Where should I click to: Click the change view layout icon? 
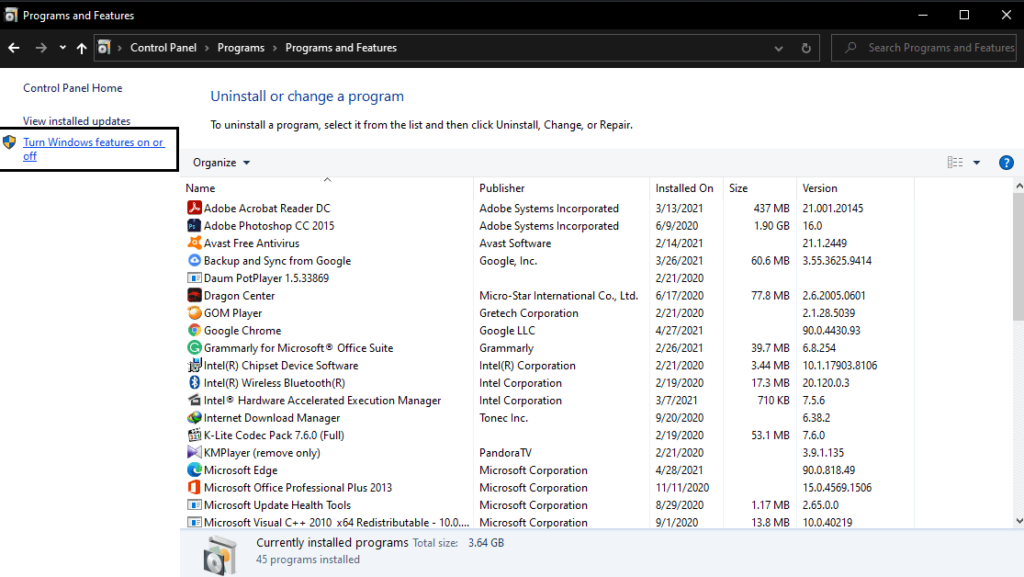(x=955, y=163)
